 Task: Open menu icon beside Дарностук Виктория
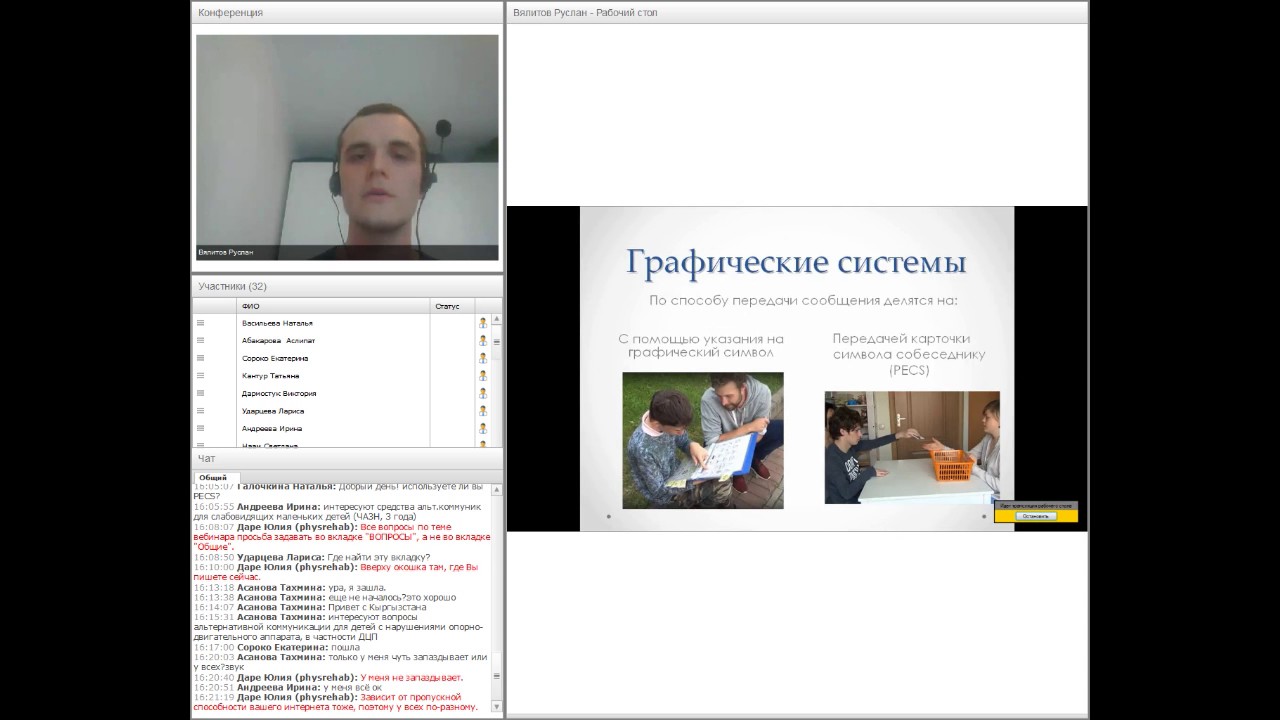pyautogui.click(x=200, y=393)
